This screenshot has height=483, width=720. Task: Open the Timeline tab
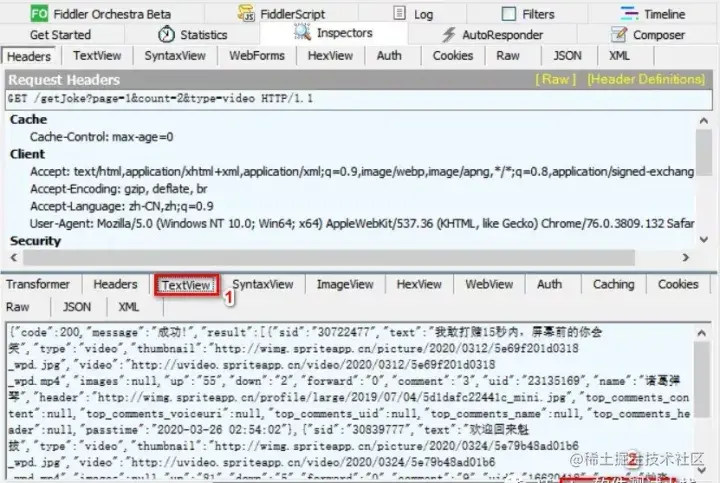[x=652, y=14]
